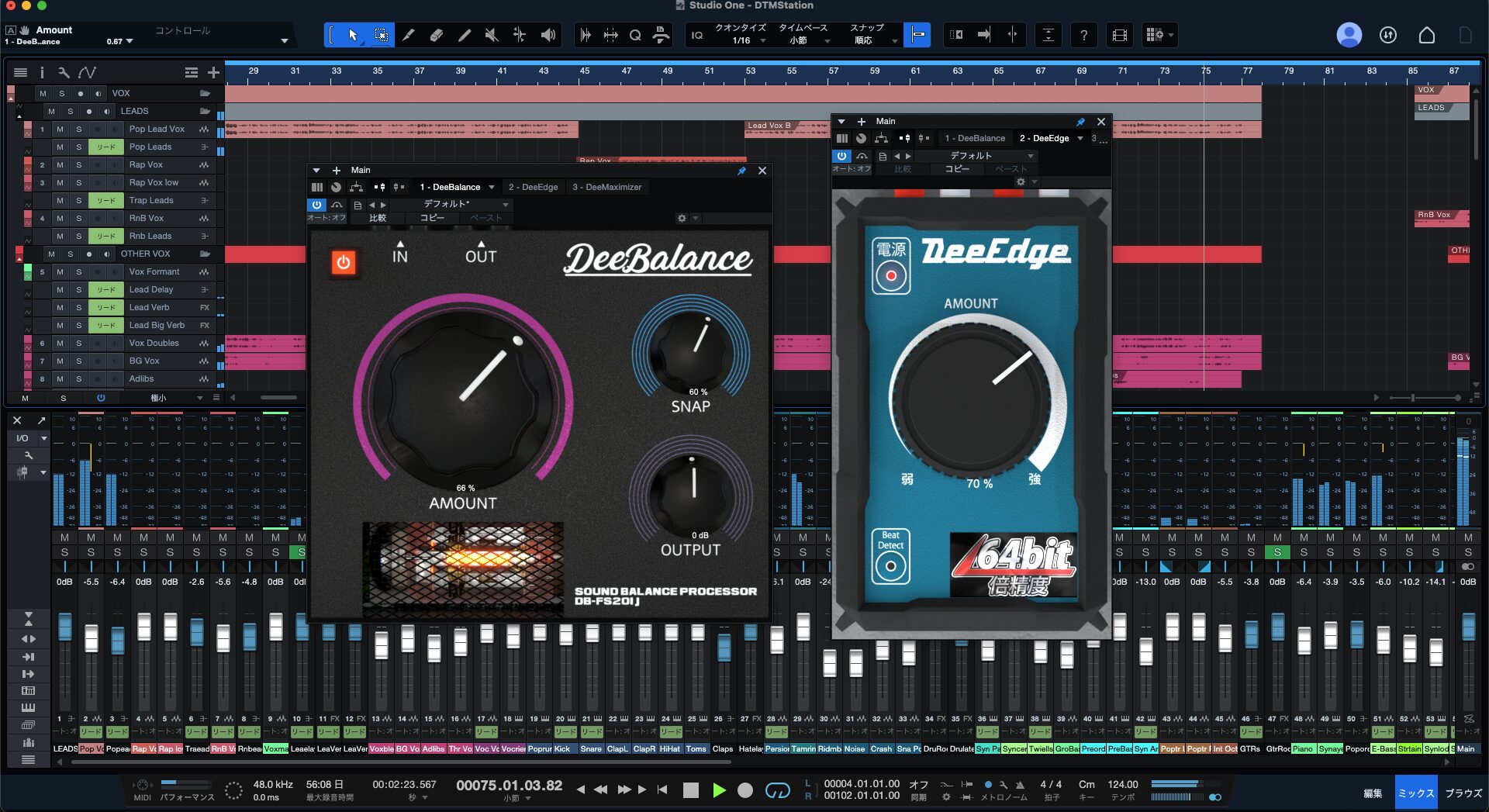Open the video player film icon

(1119, 35)
